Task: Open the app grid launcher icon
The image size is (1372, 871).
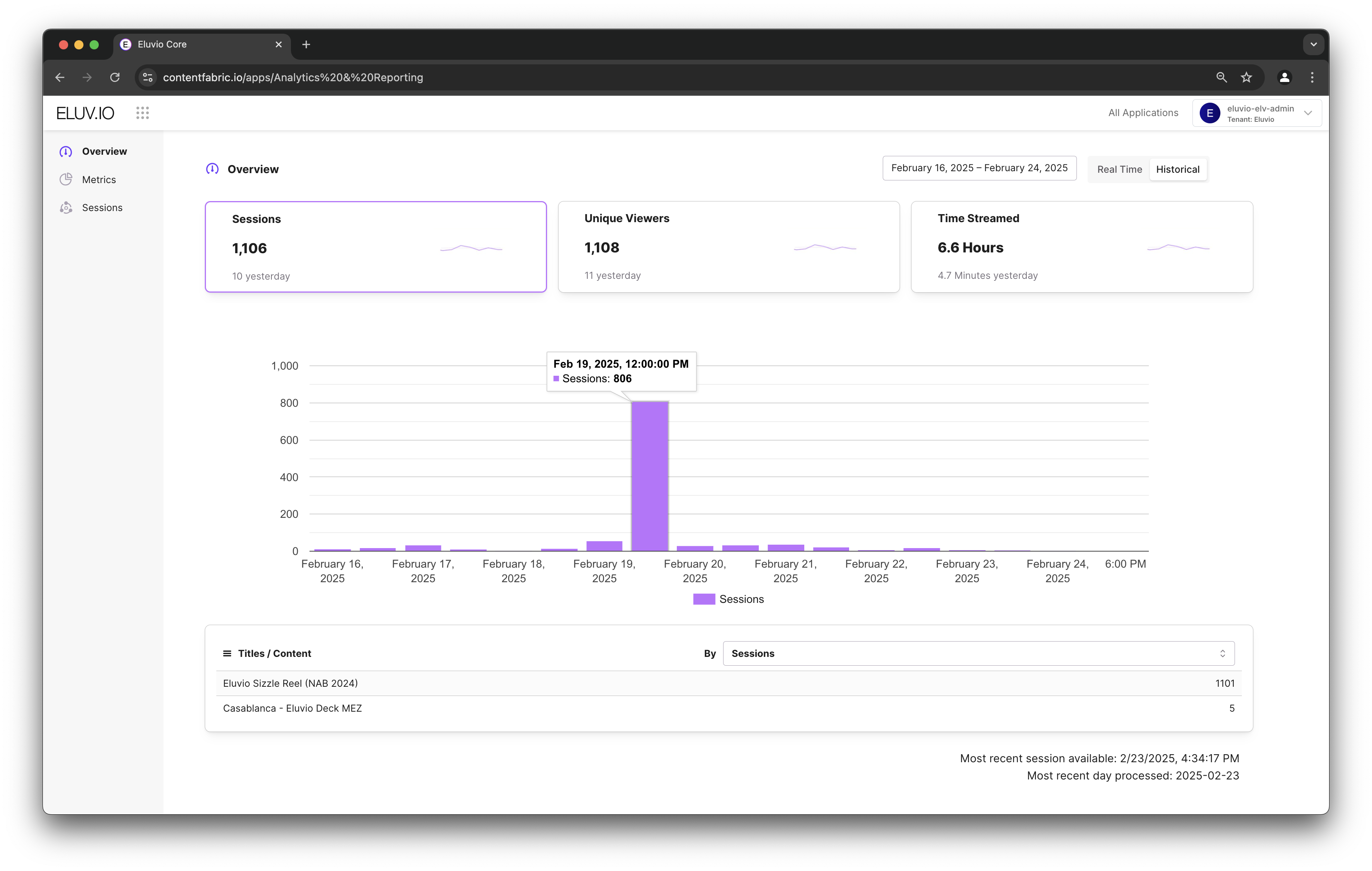Action: pos(142,113)
